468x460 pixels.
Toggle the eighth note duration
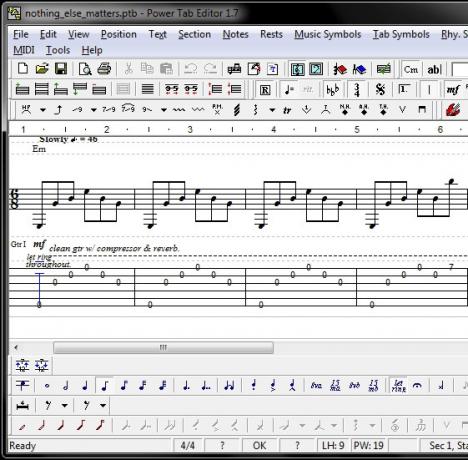pos(105,385)
